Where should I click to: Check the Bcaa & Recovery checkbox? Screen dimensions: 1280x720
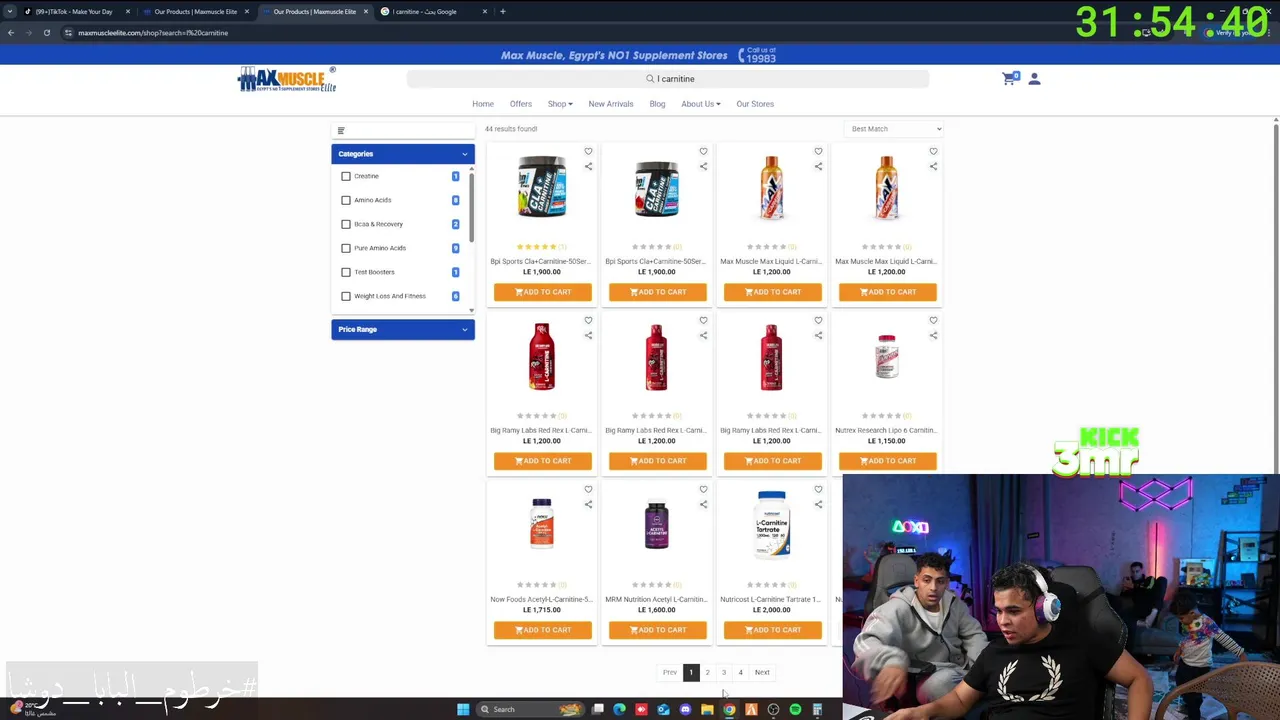pos(346,224)
